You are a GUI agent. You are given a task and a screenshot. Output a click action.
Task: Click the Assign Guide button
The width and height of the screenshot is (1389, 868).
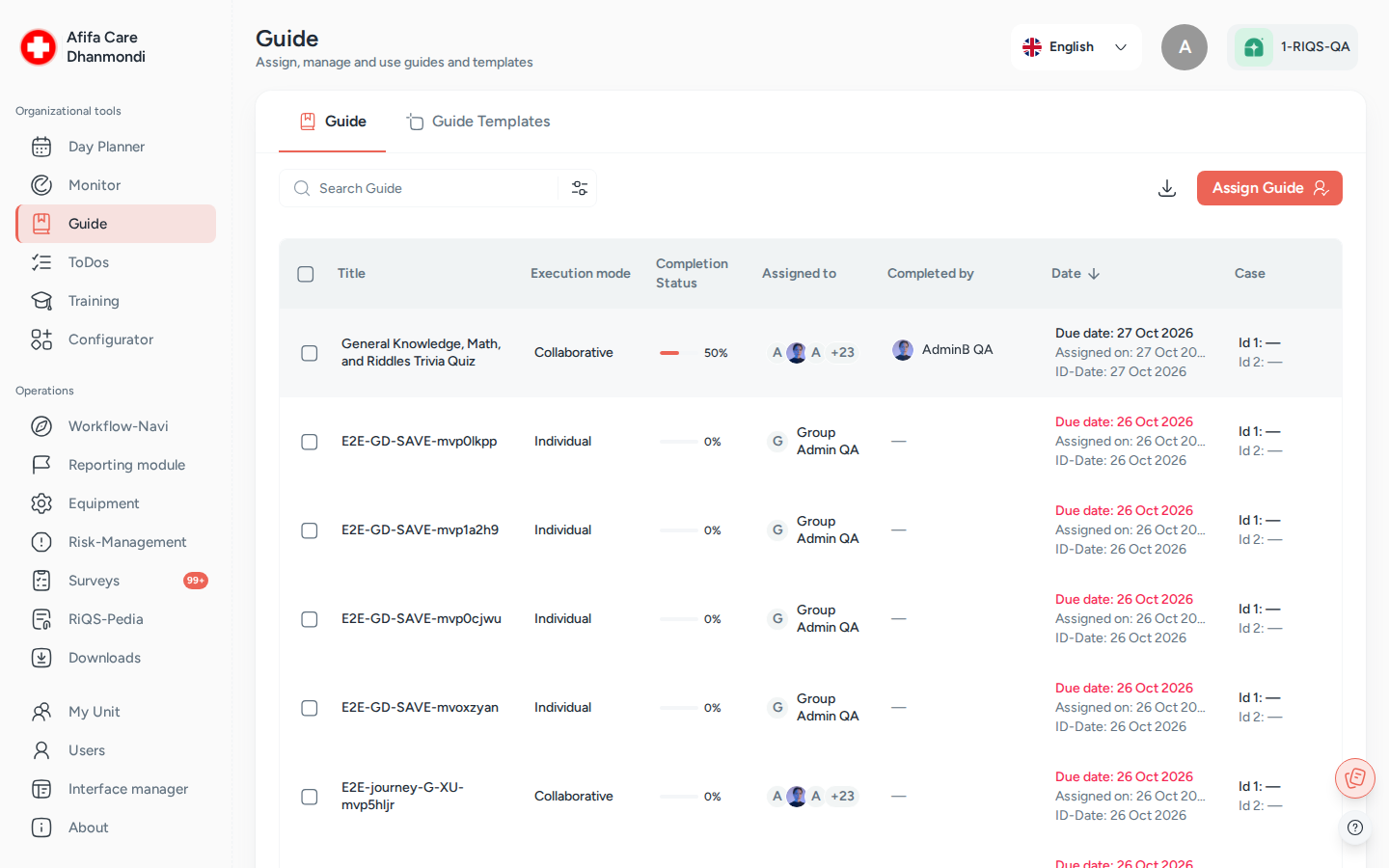pyautogui.click(x=1269, y=188)
